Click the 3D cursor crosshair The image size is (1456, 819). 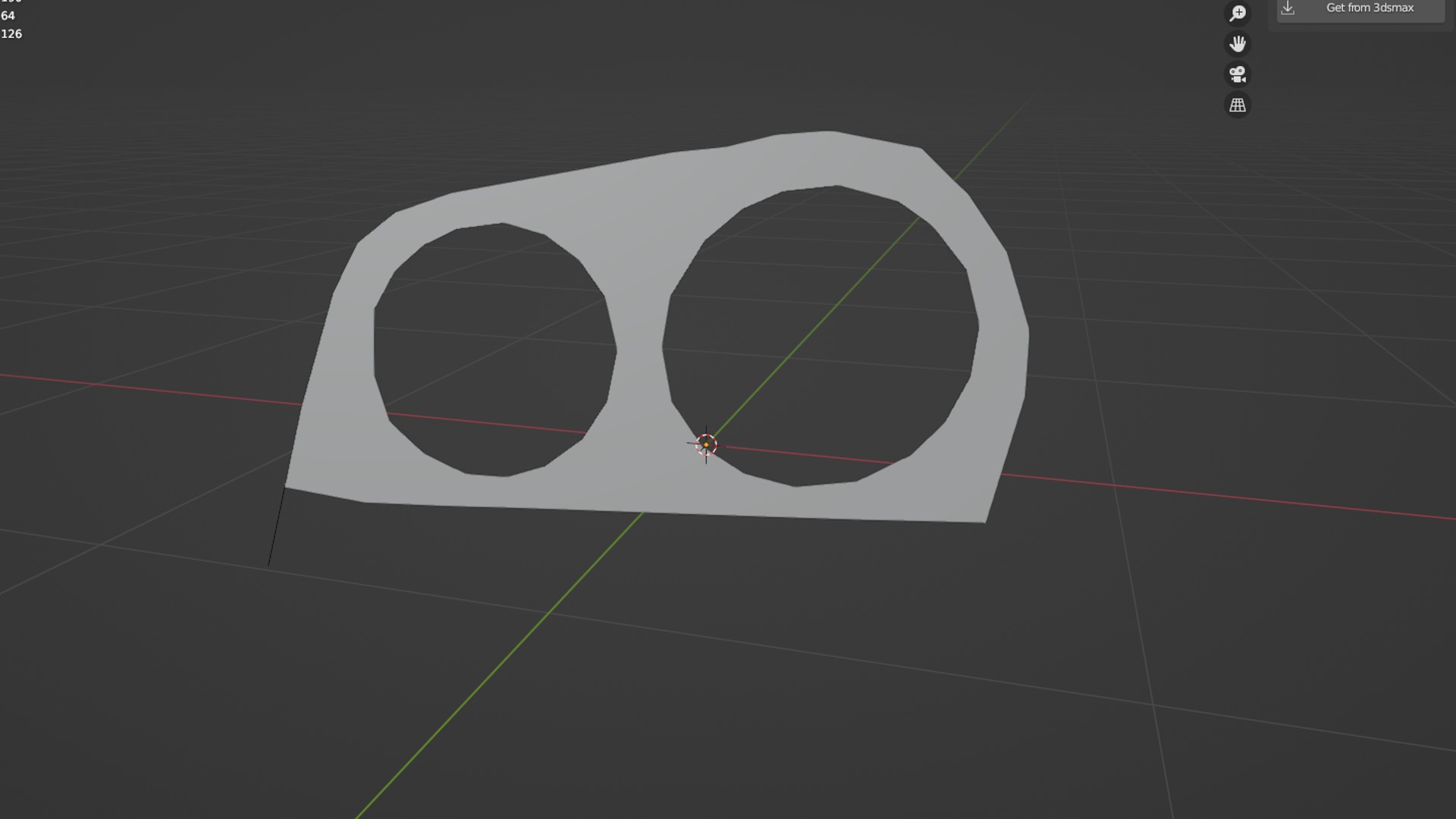tap(706, 444)
